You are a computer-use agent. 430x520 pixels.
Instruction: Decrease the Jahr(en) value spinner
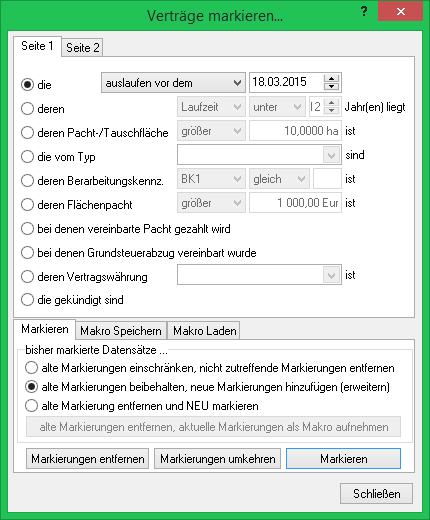coord(331,111)
